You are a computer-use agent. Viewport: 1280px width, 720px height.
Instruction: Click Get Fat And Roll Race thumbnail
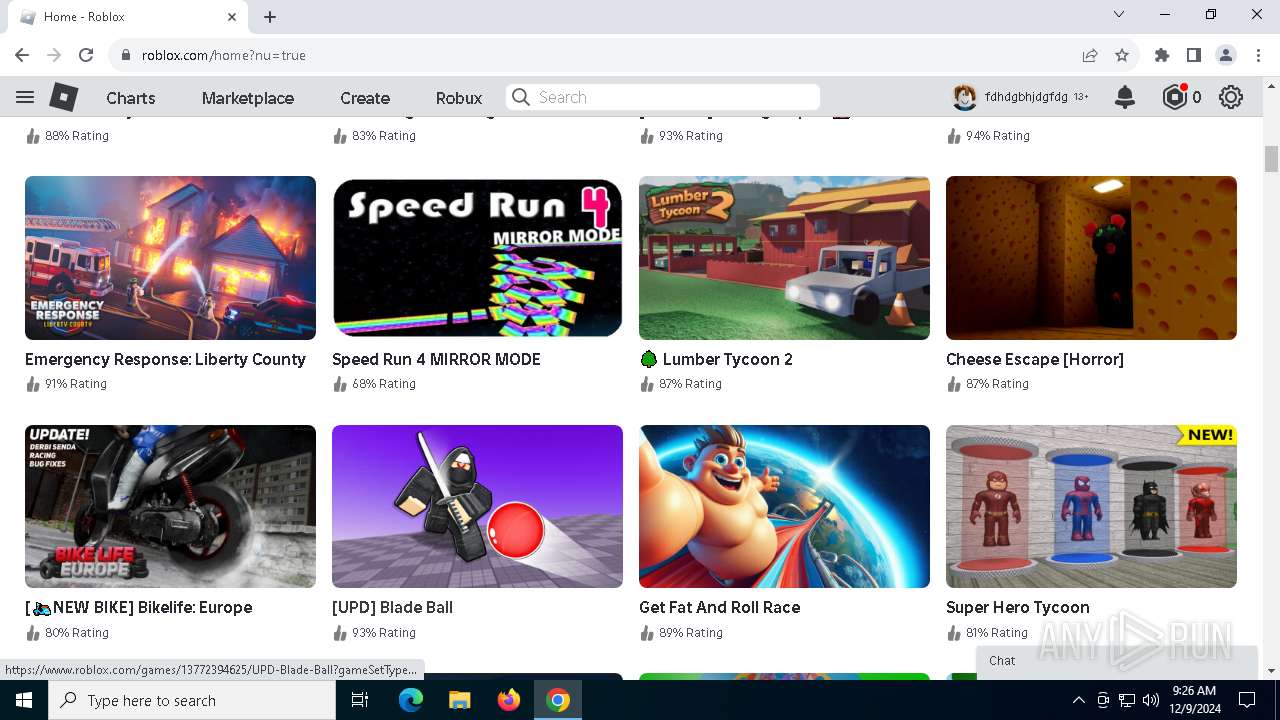784,506
